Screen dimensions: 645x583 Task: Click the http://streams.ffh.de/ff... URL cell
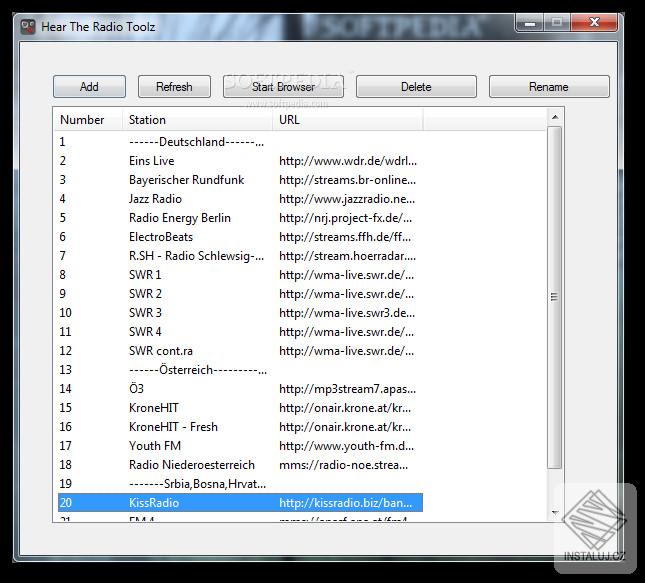345,237
